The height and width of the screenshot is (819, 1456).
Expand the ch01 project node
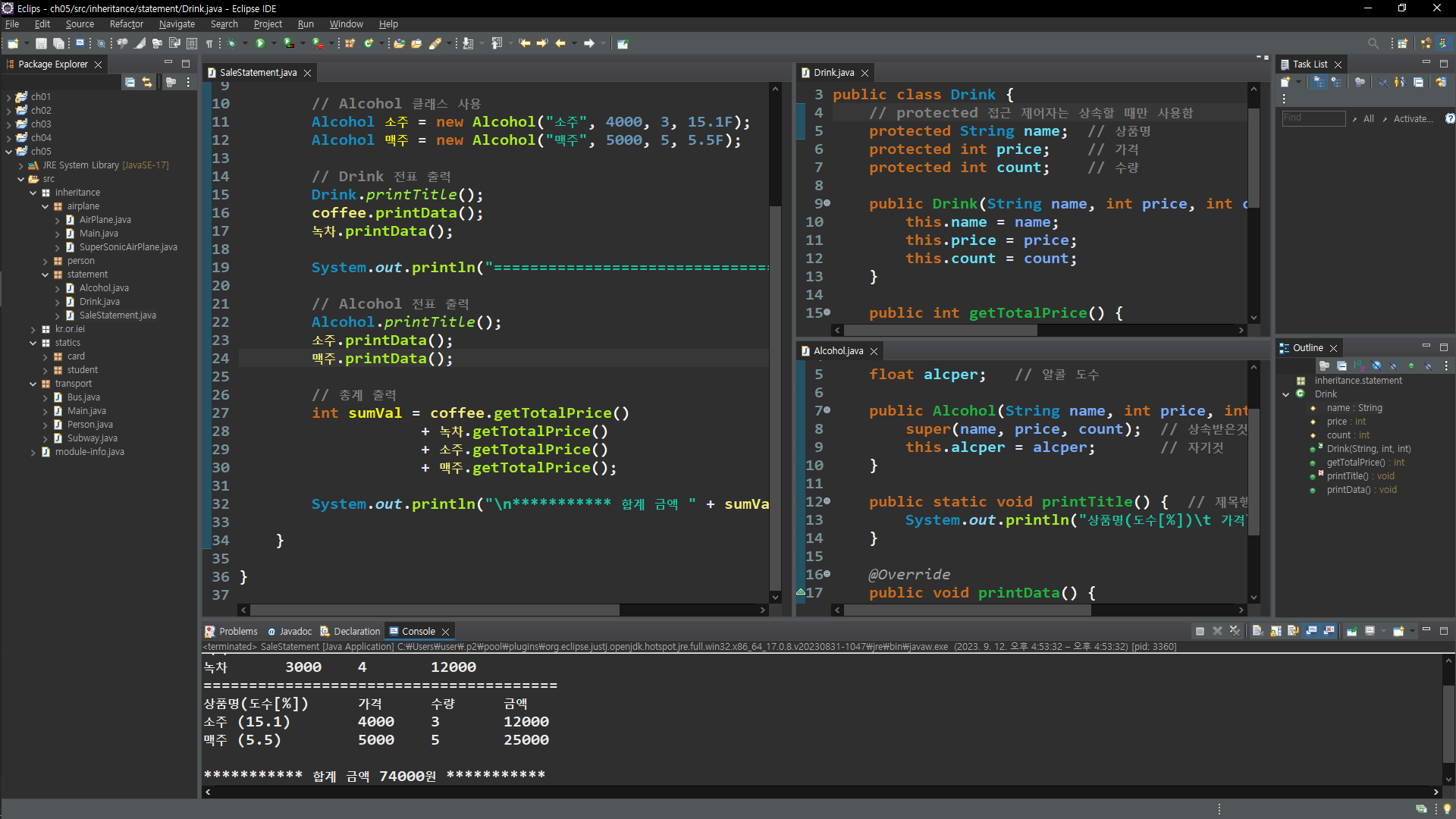point(8,97)
